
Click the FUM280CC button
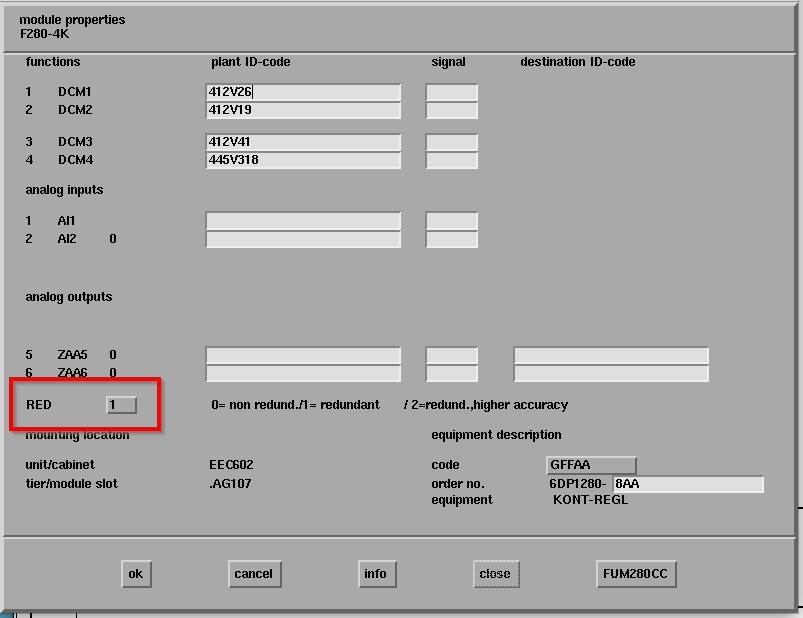click(636, 573)
